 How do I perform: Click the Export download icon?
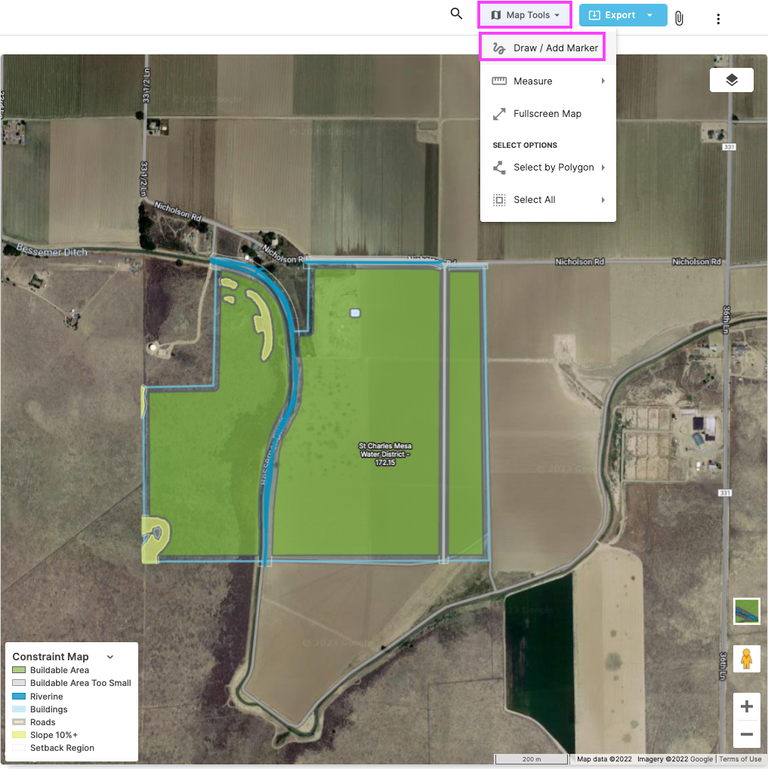tap(594, 15)
